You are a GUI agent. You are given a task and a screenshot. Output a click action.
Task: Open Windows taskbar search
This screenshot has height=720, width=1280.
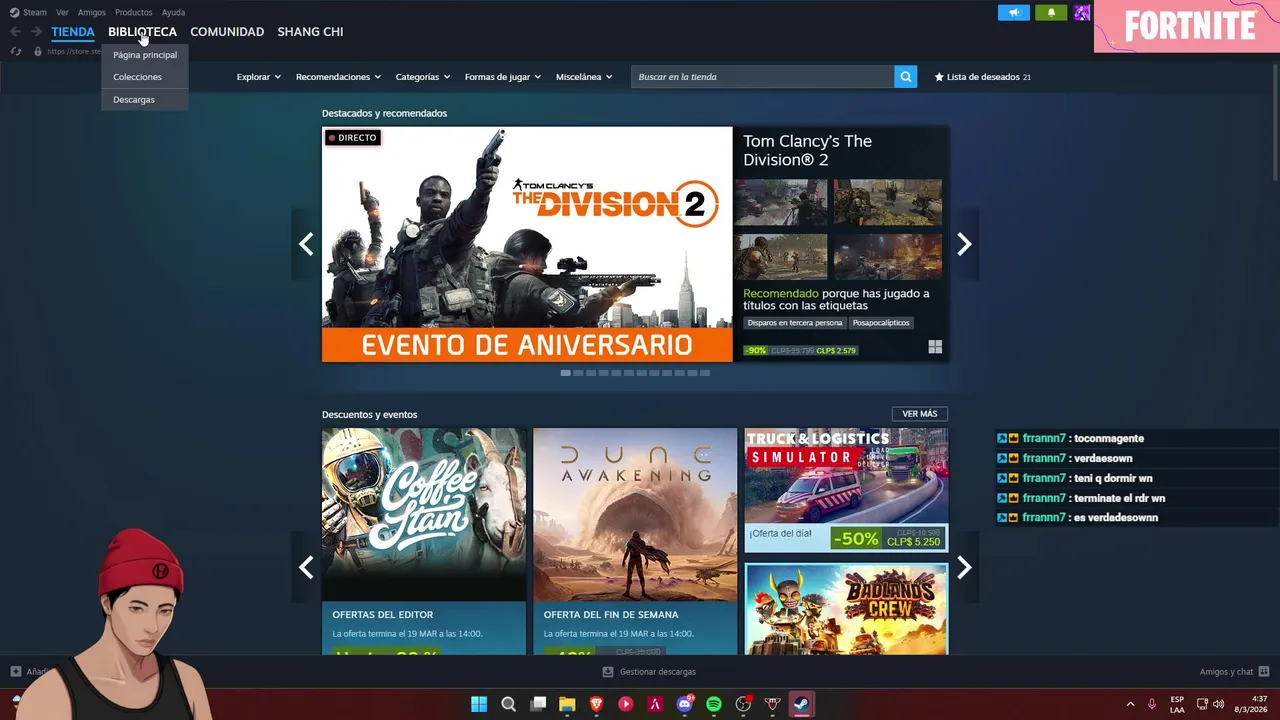(508, 704)
